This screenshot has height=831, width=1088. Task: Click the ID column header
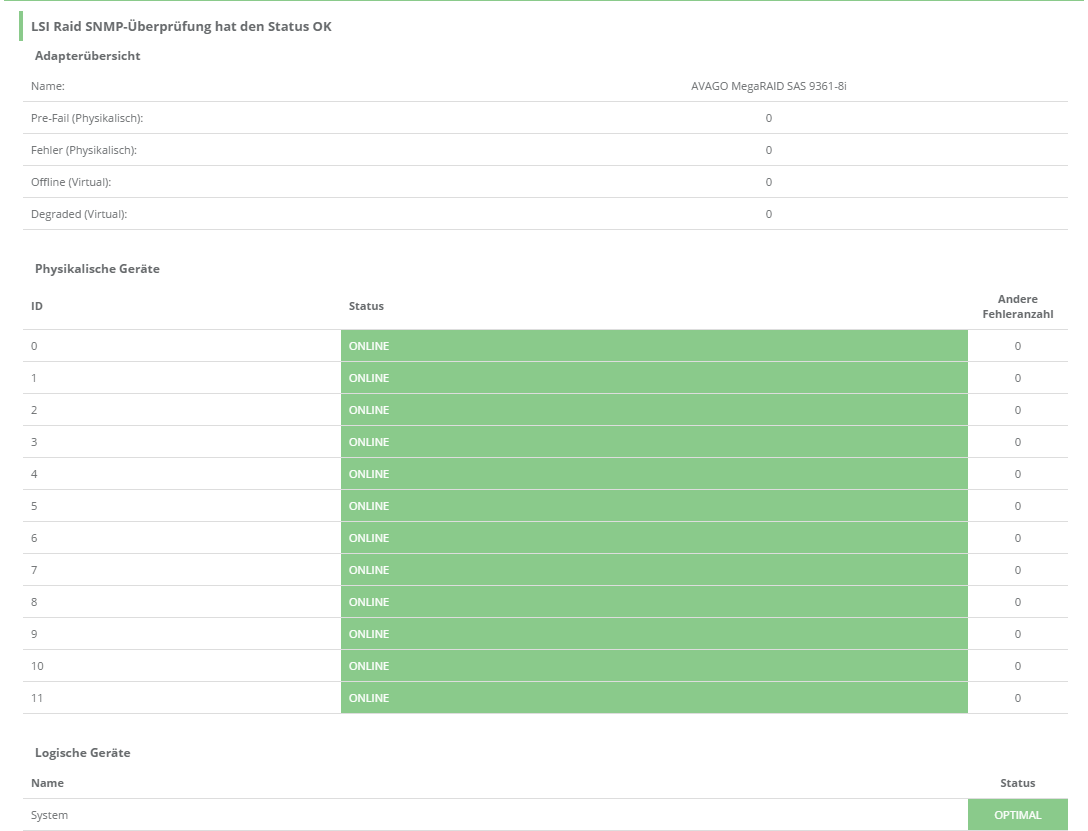pyautogui.click(x=37, y=306)
